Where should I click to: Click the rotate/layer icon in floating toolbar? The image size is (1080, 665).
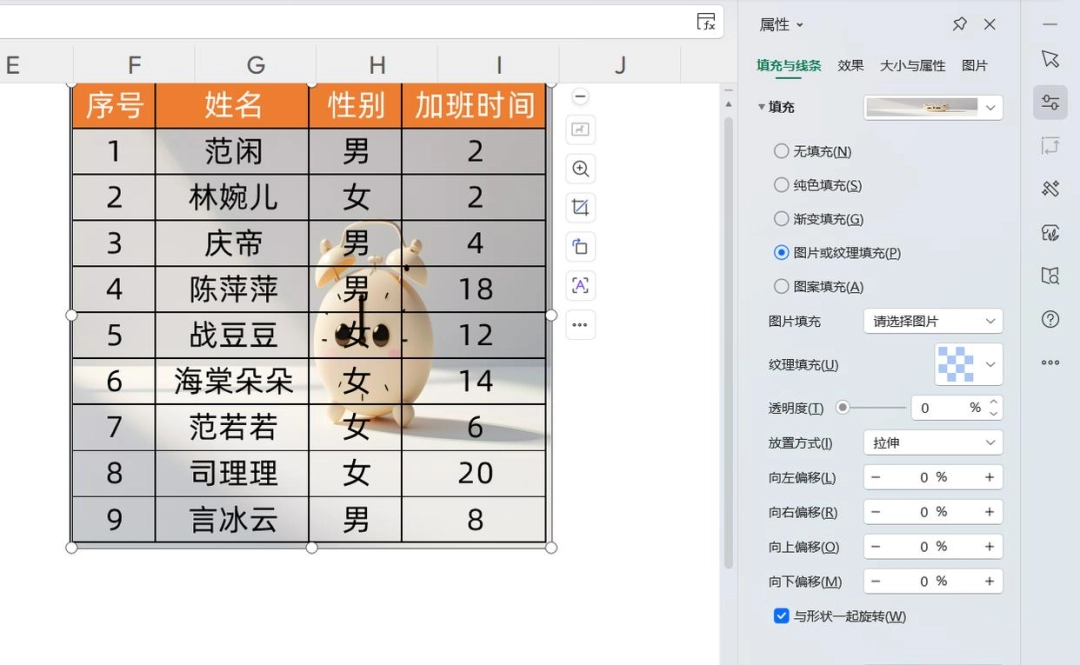coord(580,247)
